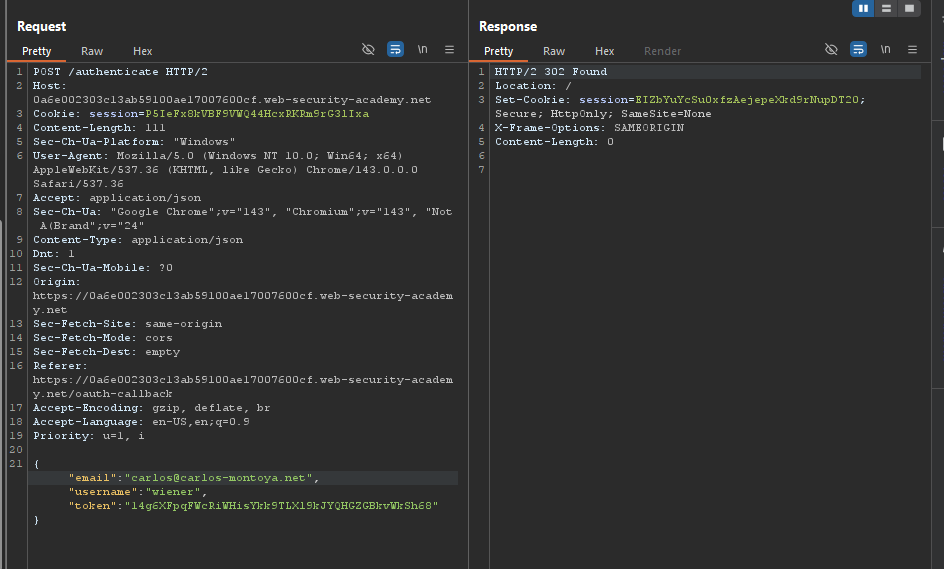944x569 pixels.
Task: Click the Sec-Ch-Ua-Platform "Windows" header
Action: pyautogui.click(x=134, y=141)
